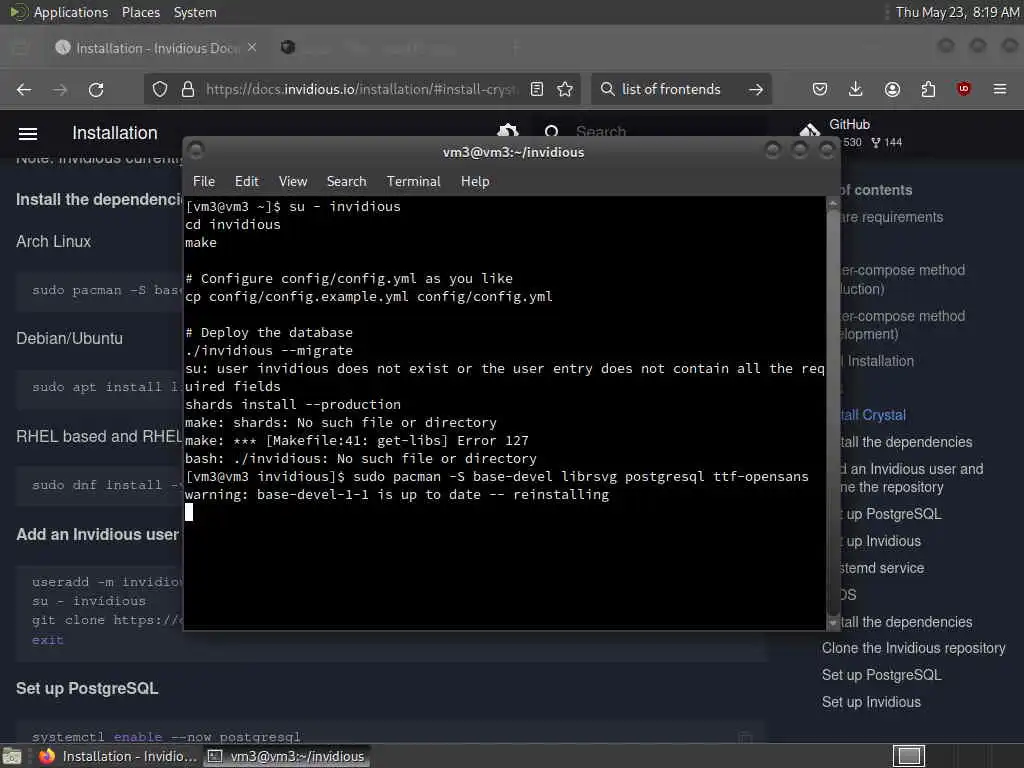The image size is (1024, 768).
Task: Open the terminal View menu
Action: coord(293,182)
